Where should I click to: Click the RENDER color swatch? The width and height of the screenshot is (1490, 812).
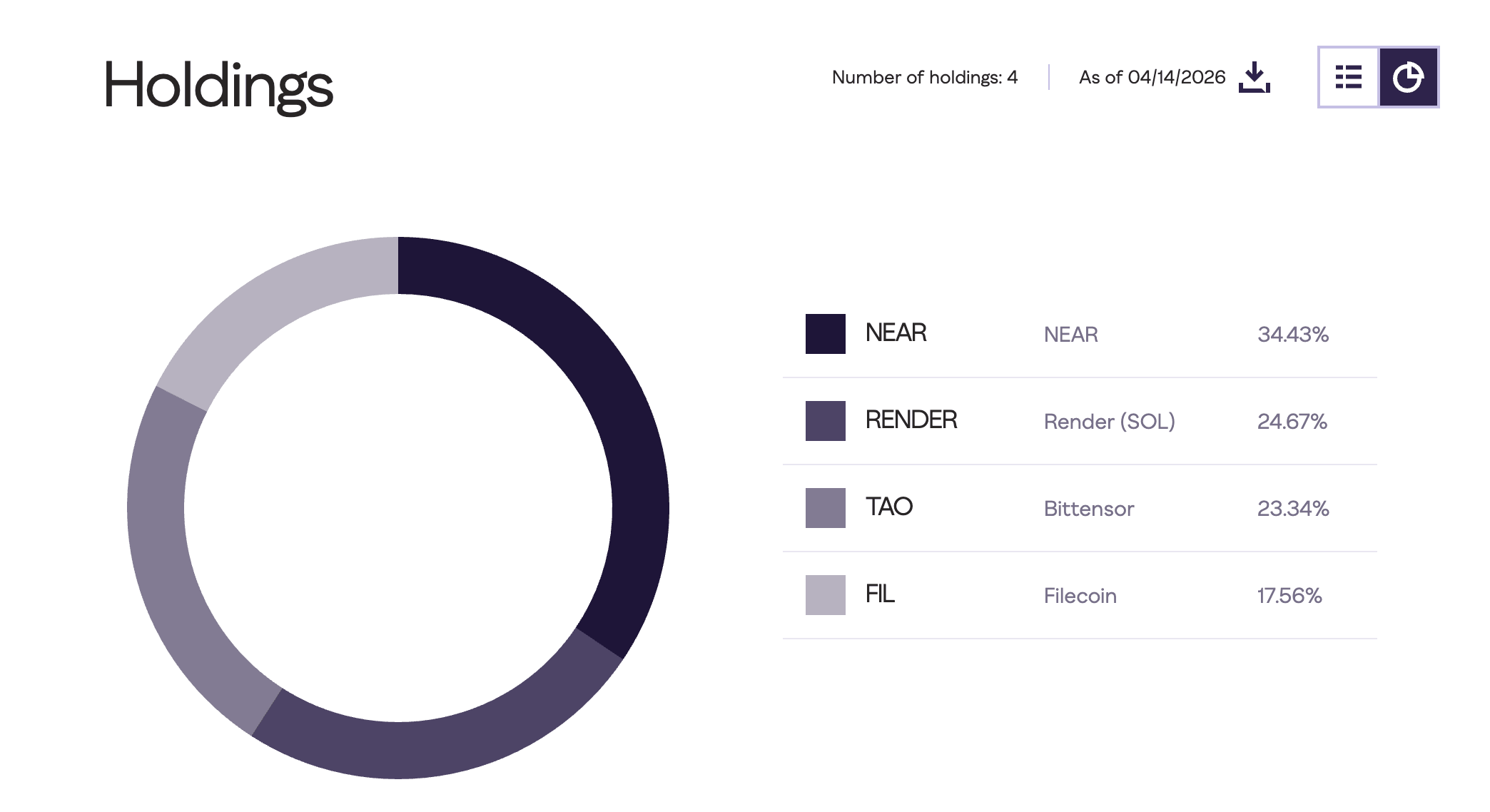[x=825, y=421]
